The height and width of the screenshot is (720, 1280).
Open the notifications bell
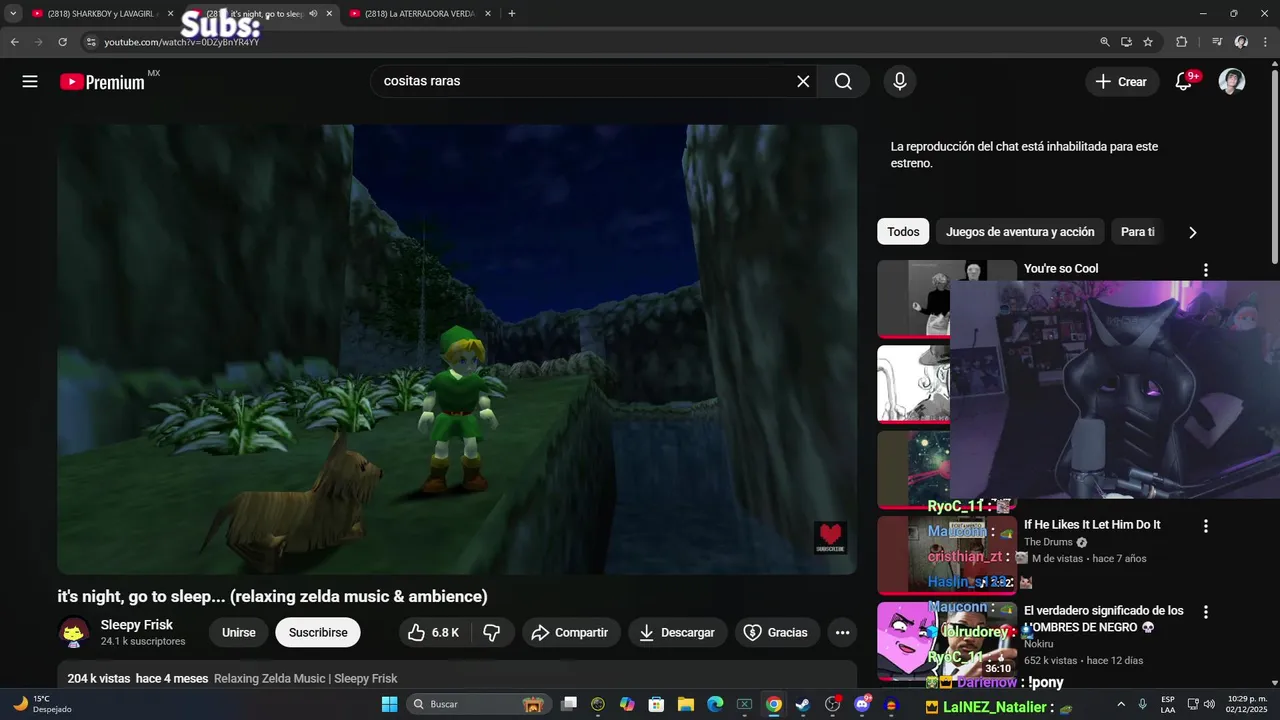pyautogui.click(x=1183, y=82)
